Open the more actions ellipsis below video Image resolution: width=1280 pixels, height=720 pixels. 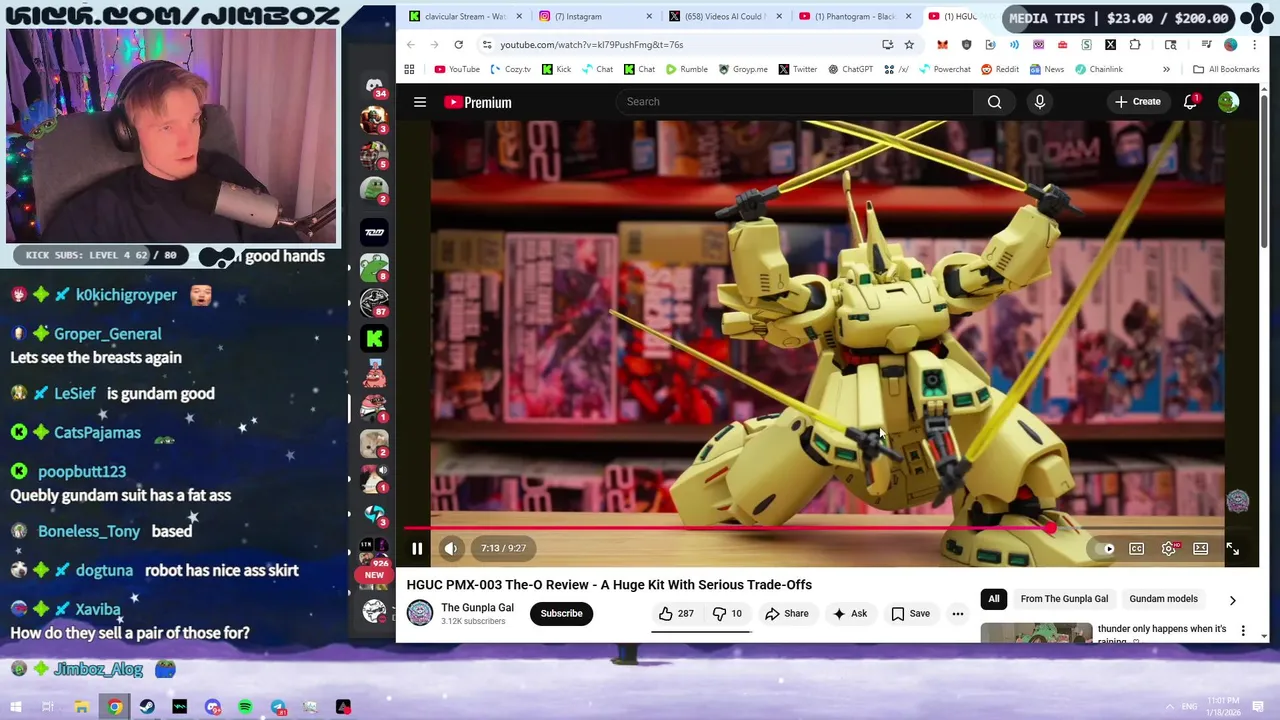pos(957,614)
